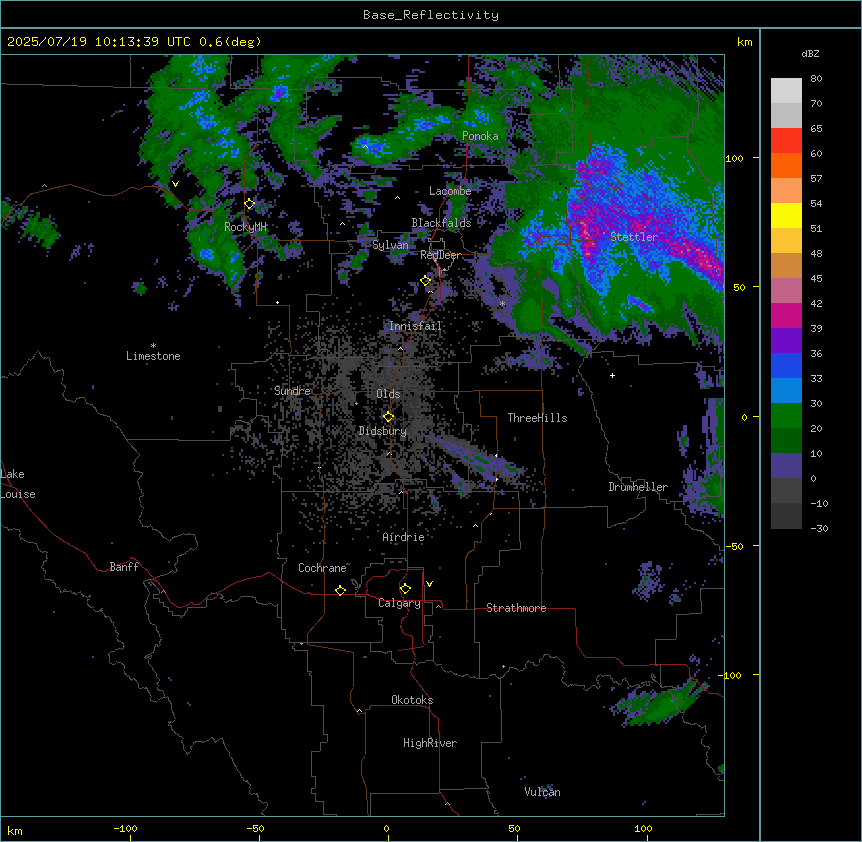862x842 pixels.
Task: Click the yellow V marker northwest of RockyMH
Action: click(x=175, y=184)
